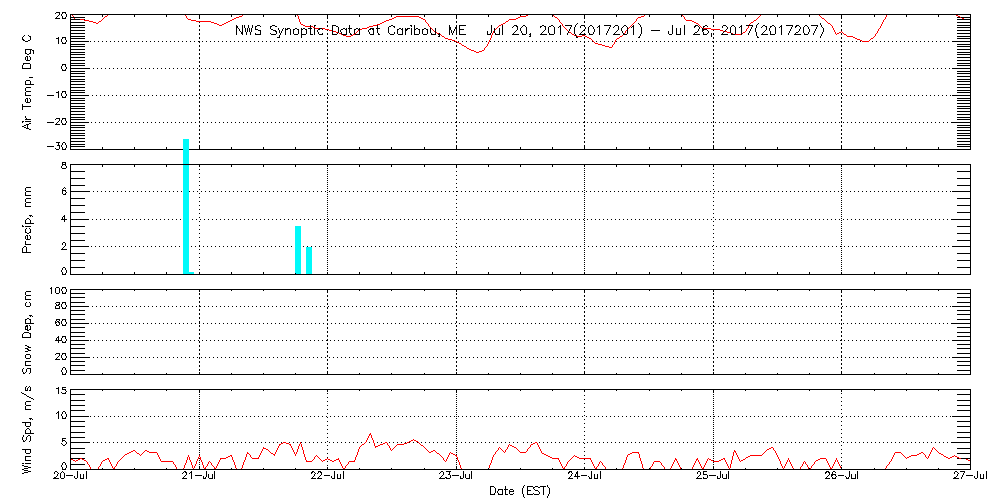Click the 15 tick on the wind speed axis
The image size is (1000, 500).
pos(60,391)
